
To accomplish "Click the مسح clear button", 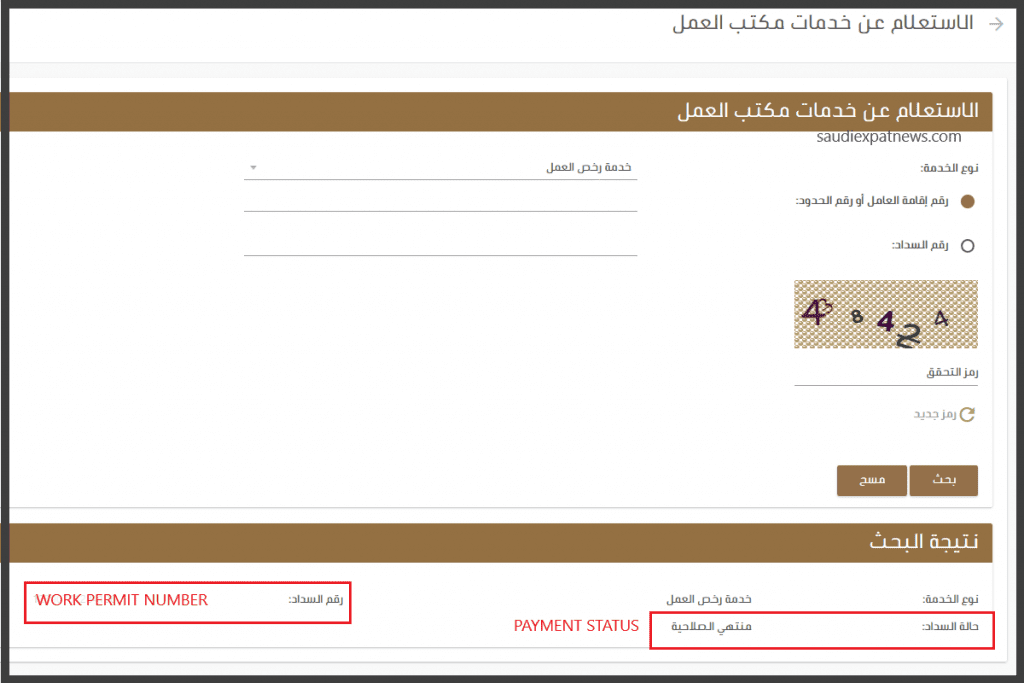I will (x=871, y=480).
